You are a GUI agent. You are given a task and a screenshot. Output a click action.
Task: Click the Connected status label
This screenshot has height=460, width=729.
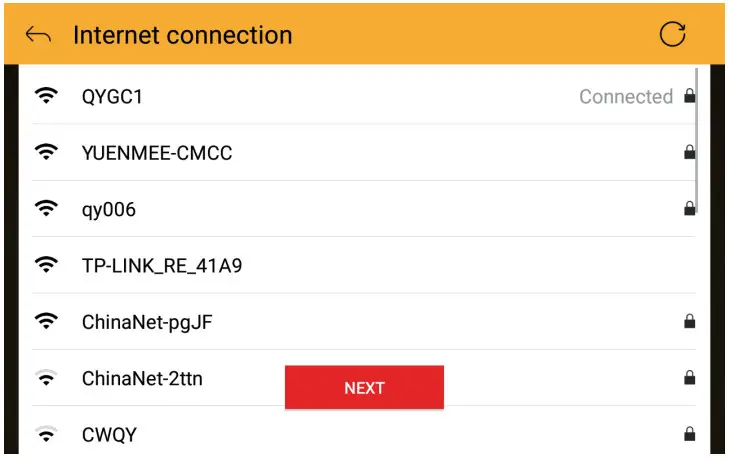tap(626, 97)
